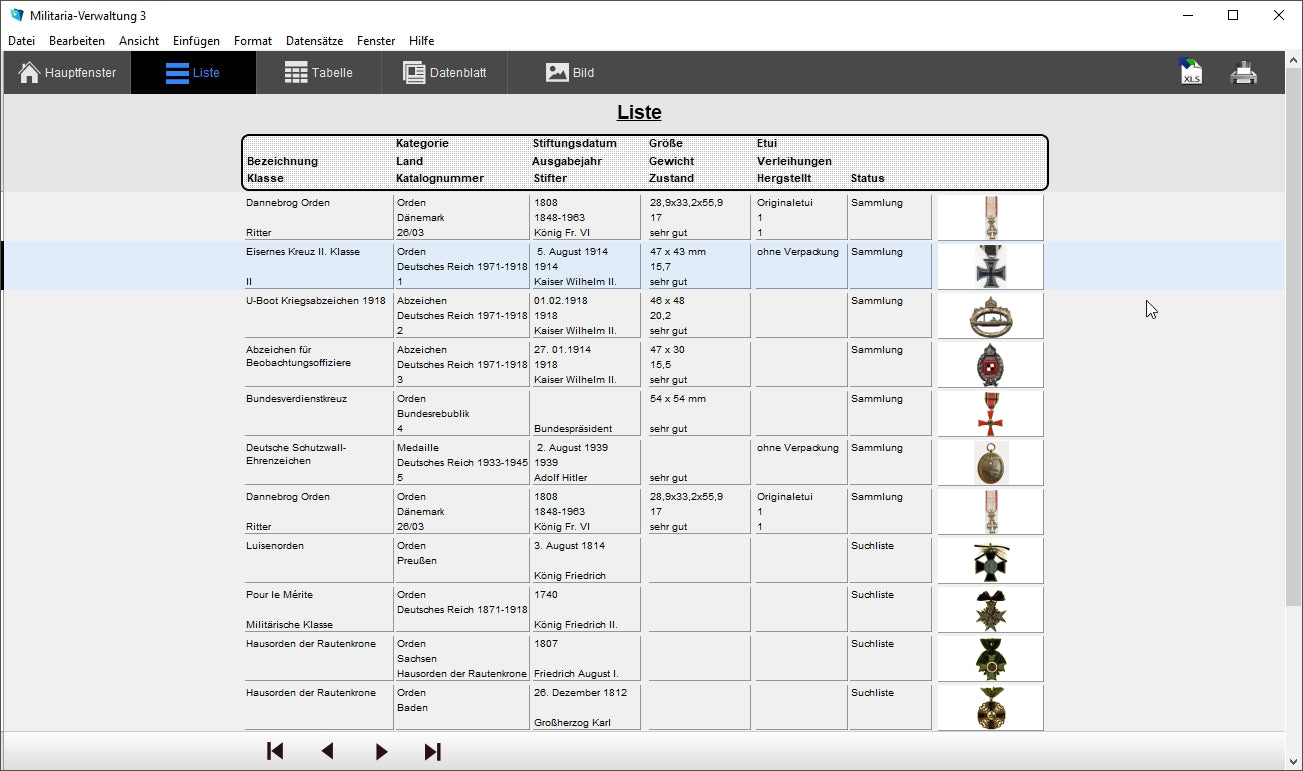Go to the previous record
Screen dimensions: 1303x771
click(x=327, y=751)
